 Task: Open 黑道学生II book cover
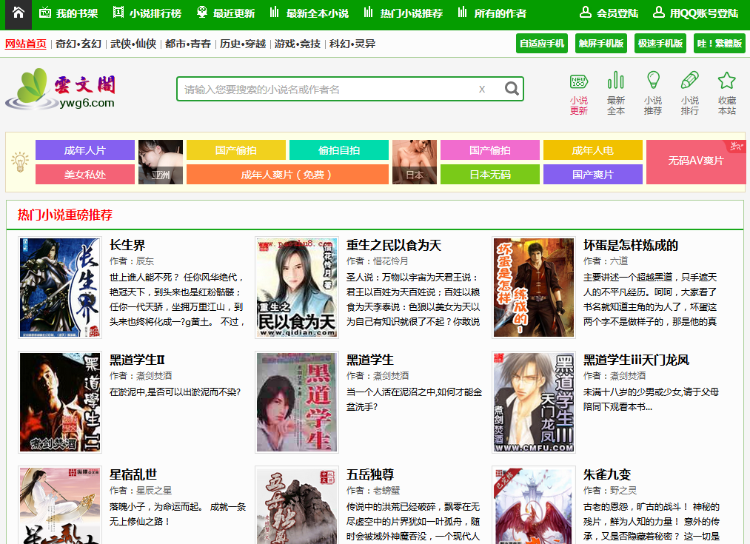(60, 402)
